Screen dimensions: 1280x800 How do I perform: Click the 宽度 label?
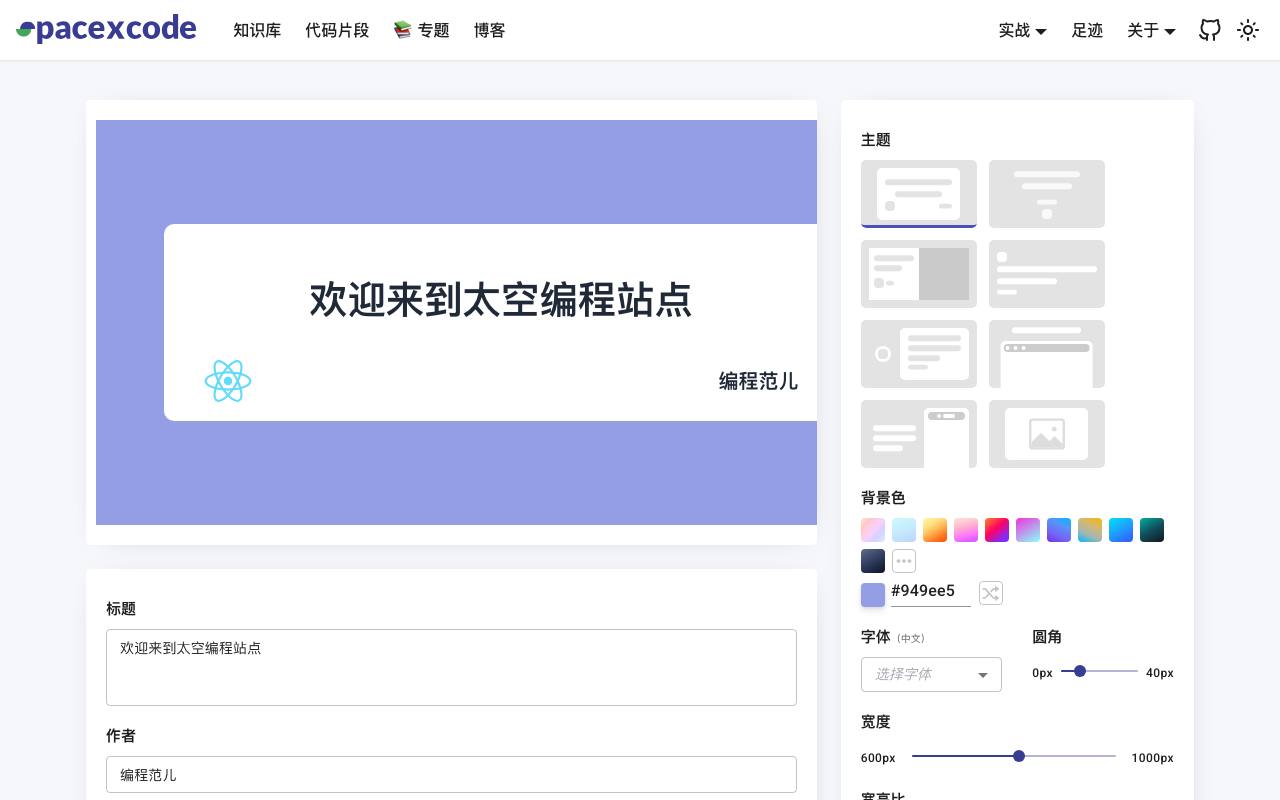[x=876, y=722]
